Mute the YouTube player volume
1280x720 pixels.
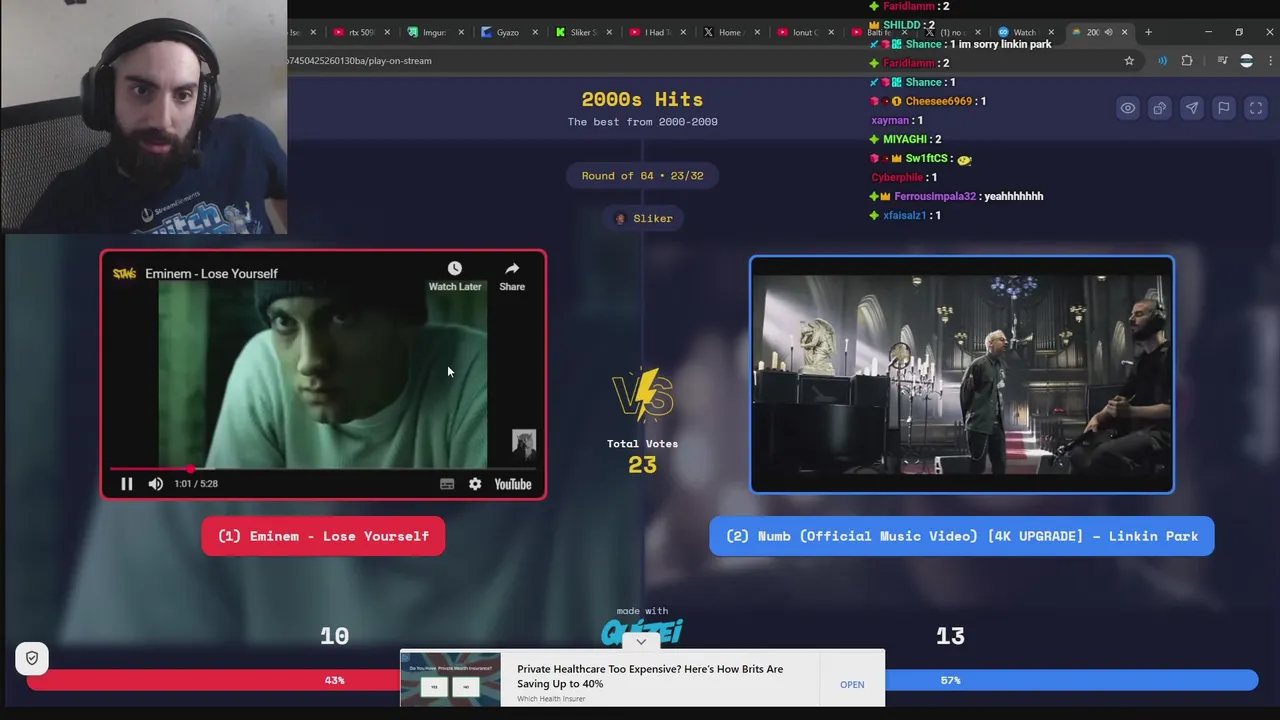(156, 484)
